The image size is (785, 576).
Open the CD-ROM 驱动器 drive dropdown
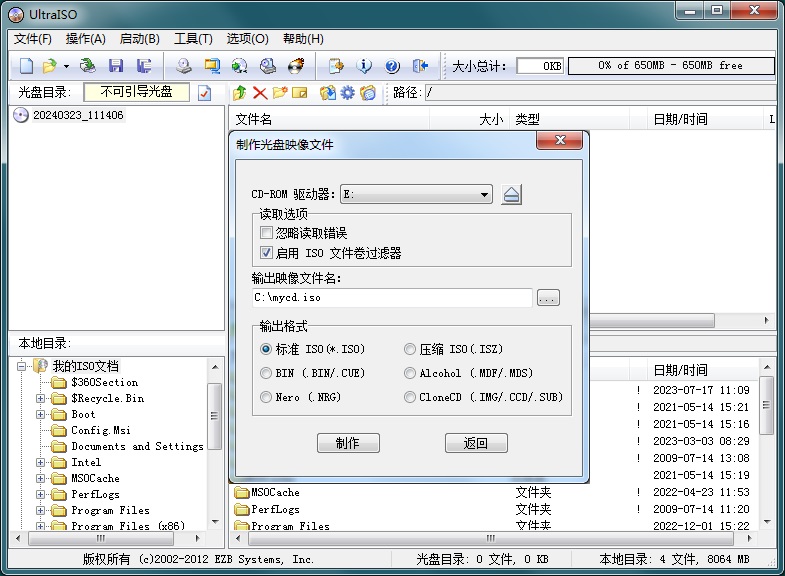(416, 194)
